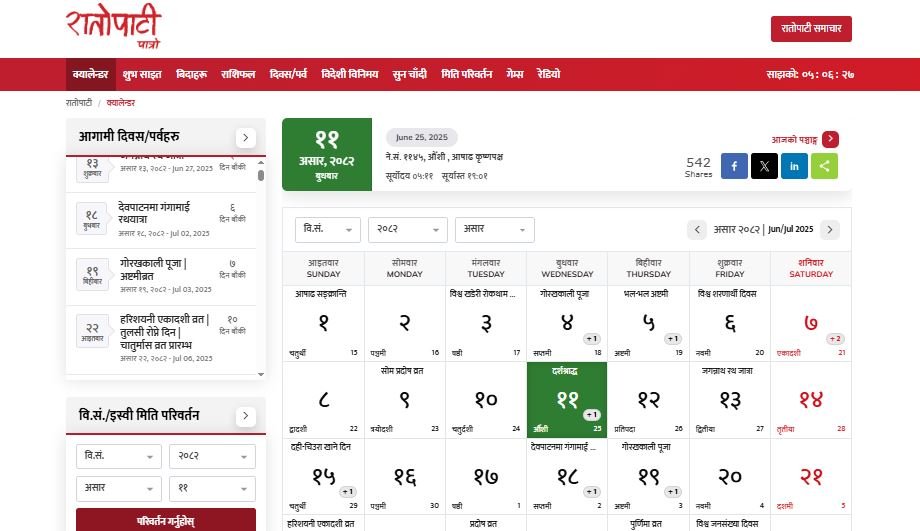This screenshot has height=531, width=920.
Task: Open विदेशी विनिमय menu item
Action: click(x=350, y=75)
